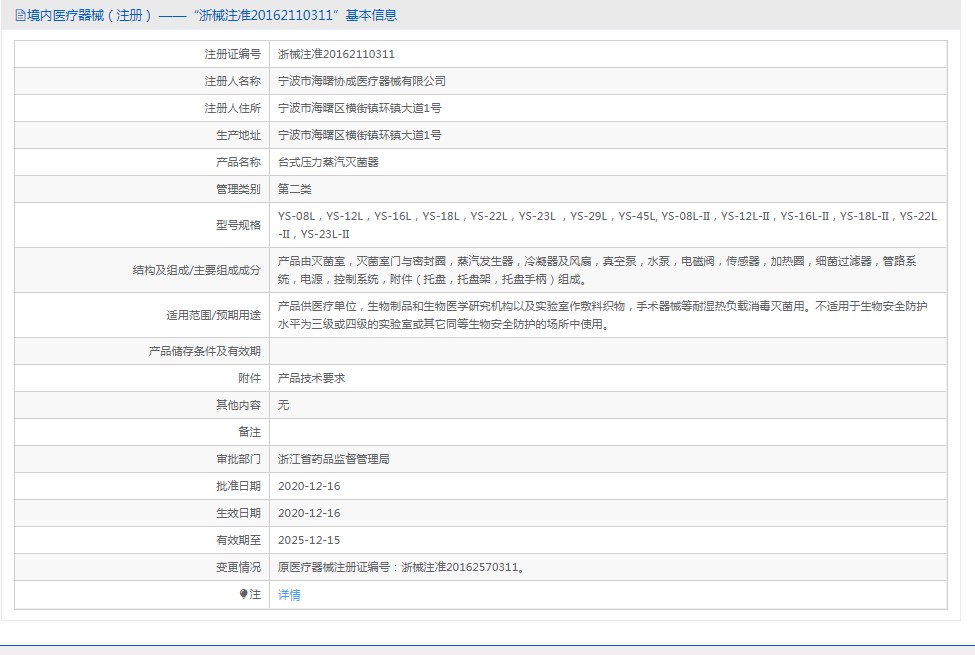This screenshot has width=975, height=655.
Task: Select the 产品技术要求 attachment value
Action: (x=312, y=378)
